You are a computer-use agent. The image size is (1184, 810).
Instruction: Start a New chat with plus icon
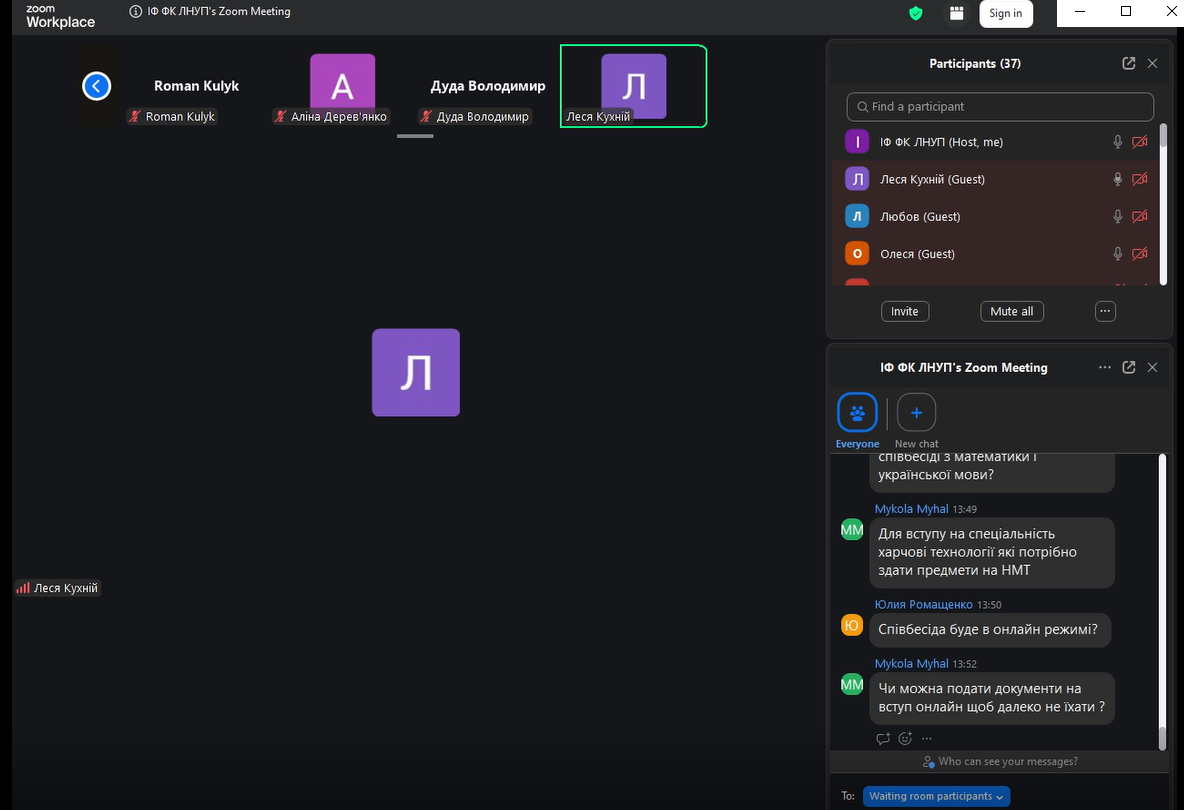916,413
